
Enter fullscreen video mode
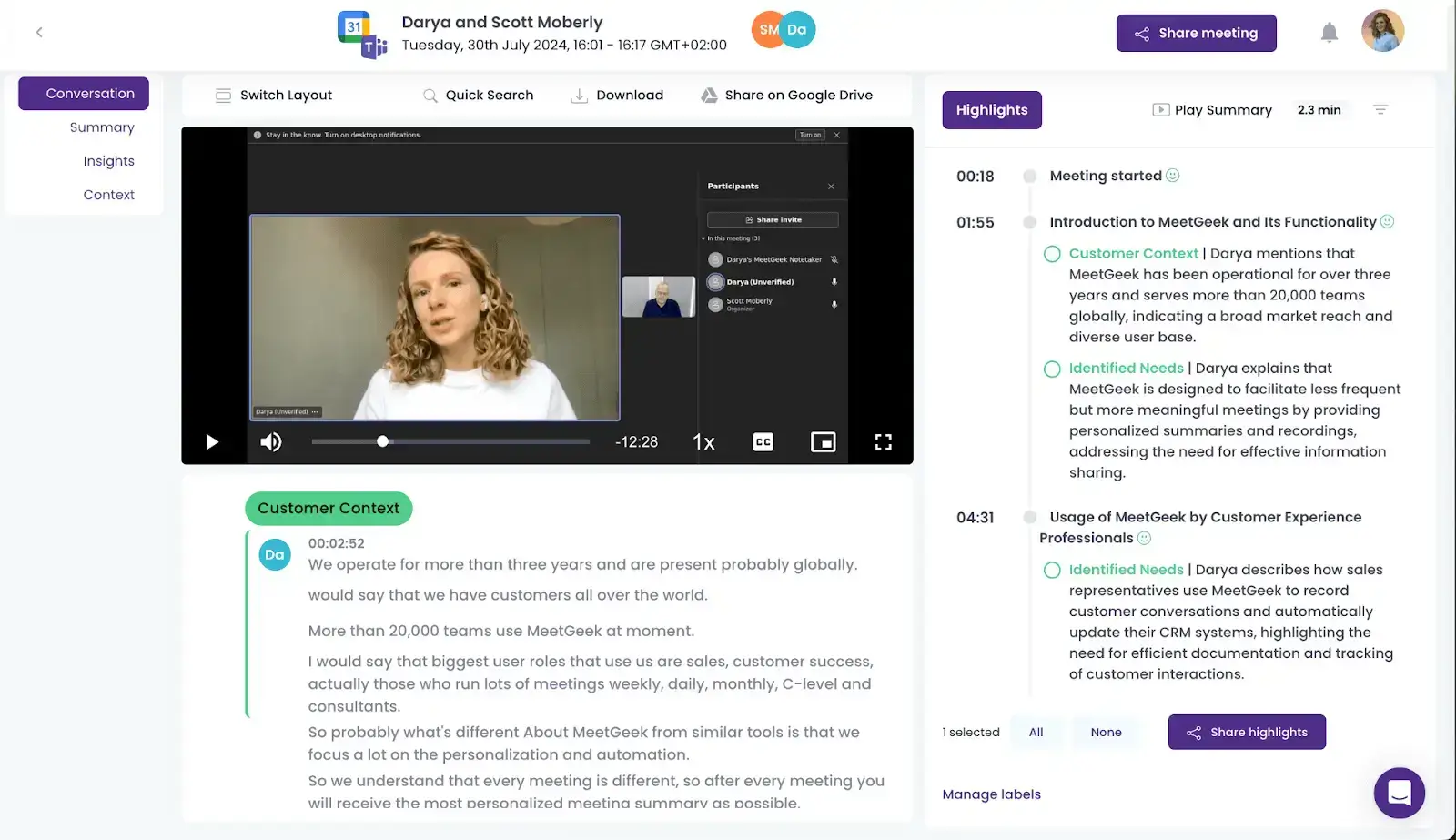tap(884, 442)
